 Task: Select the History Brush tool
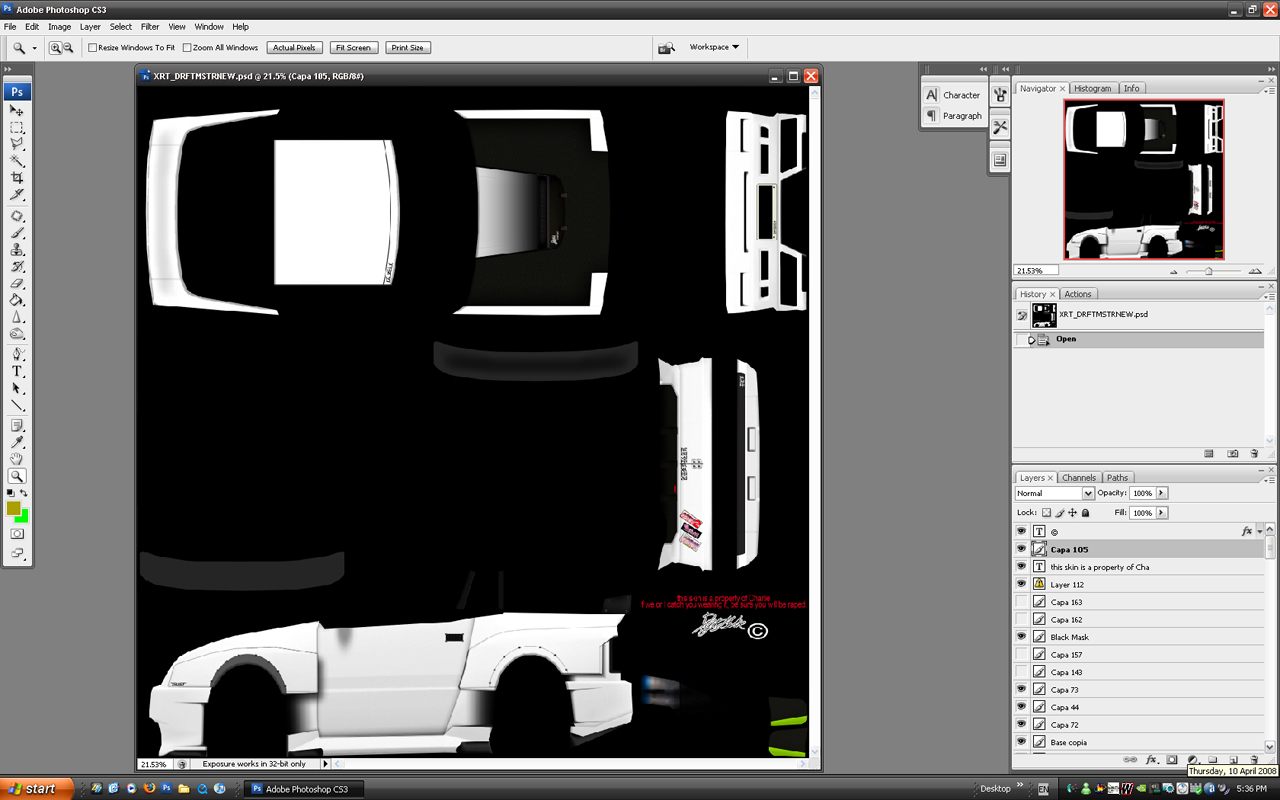17,267
